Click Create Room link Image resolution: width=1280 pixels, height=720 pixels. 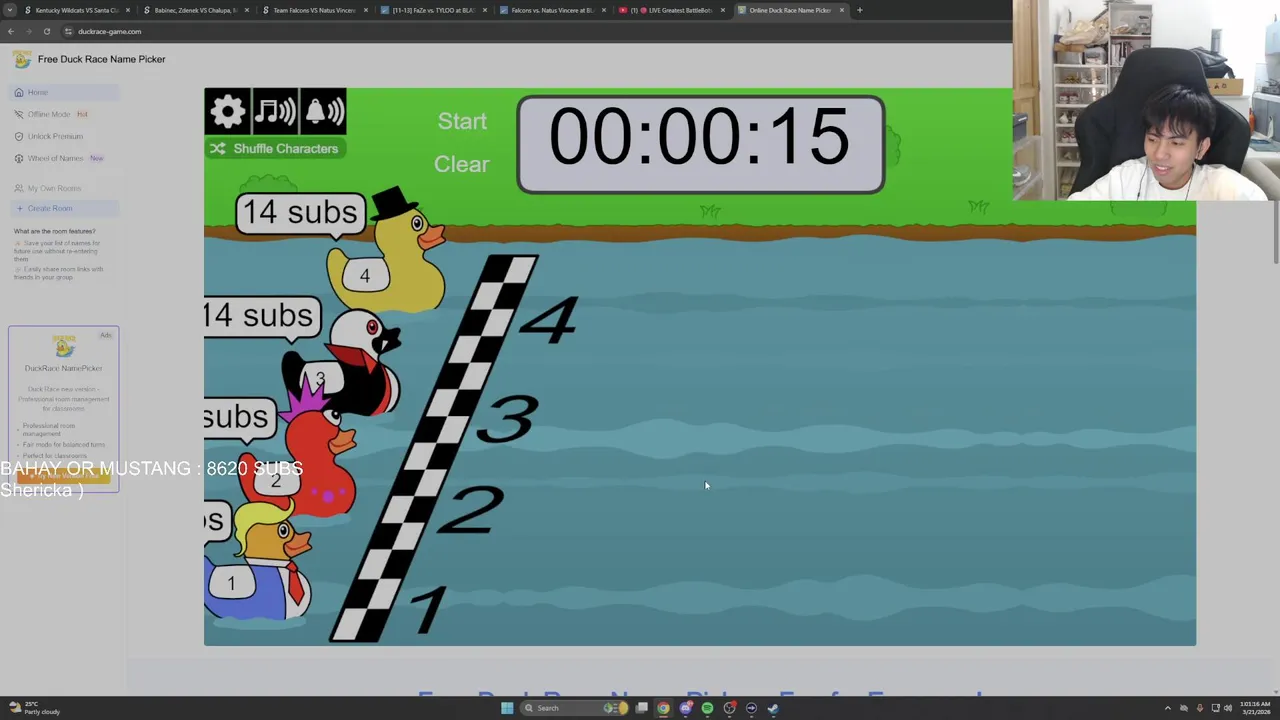(x=64, y=208)
